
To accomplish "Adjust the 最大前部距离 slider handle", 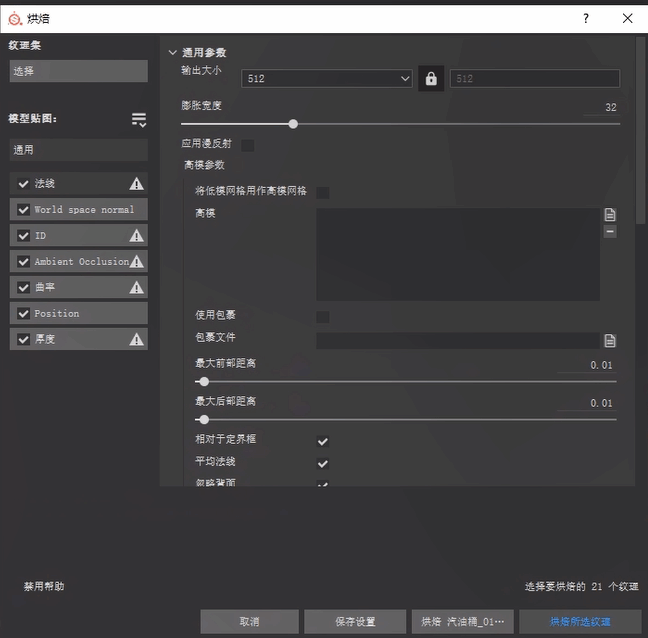I will (x=204, y=382).
